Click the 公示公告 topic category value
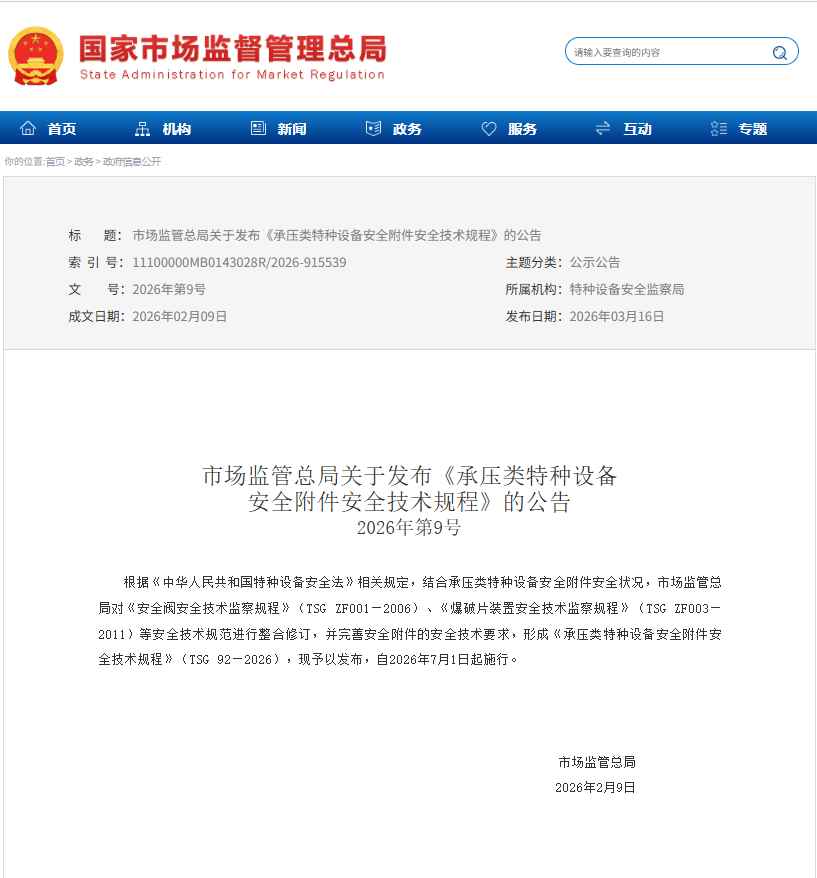Viewport: 817px width, 878px height. 595,262
